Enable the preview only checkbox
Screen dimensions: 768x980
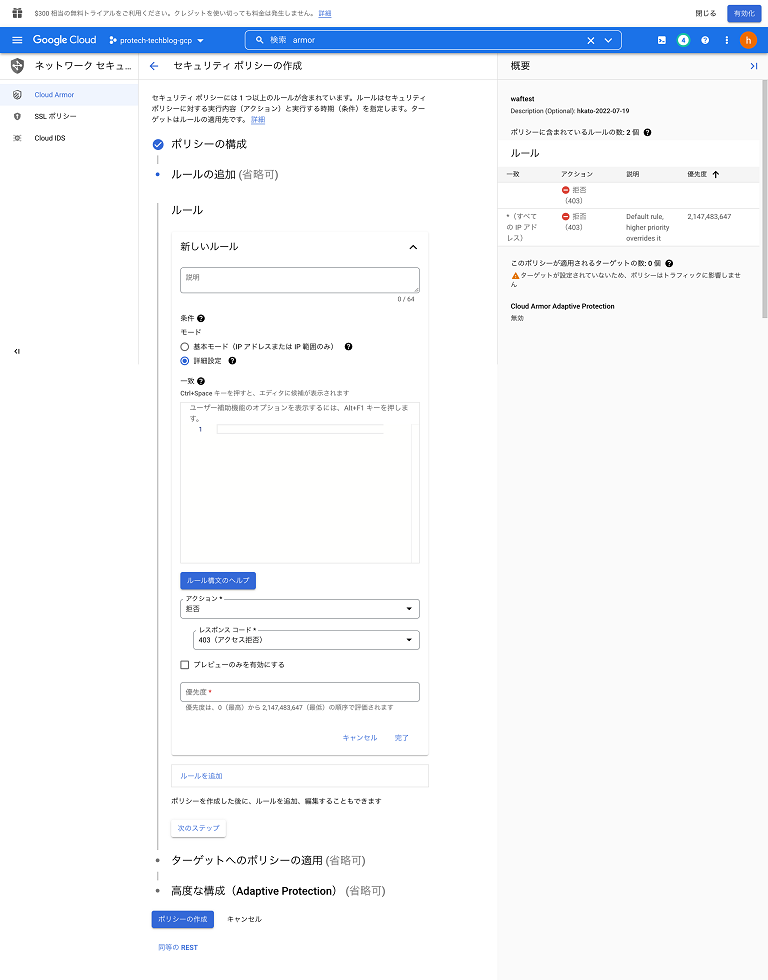point(185,665)
